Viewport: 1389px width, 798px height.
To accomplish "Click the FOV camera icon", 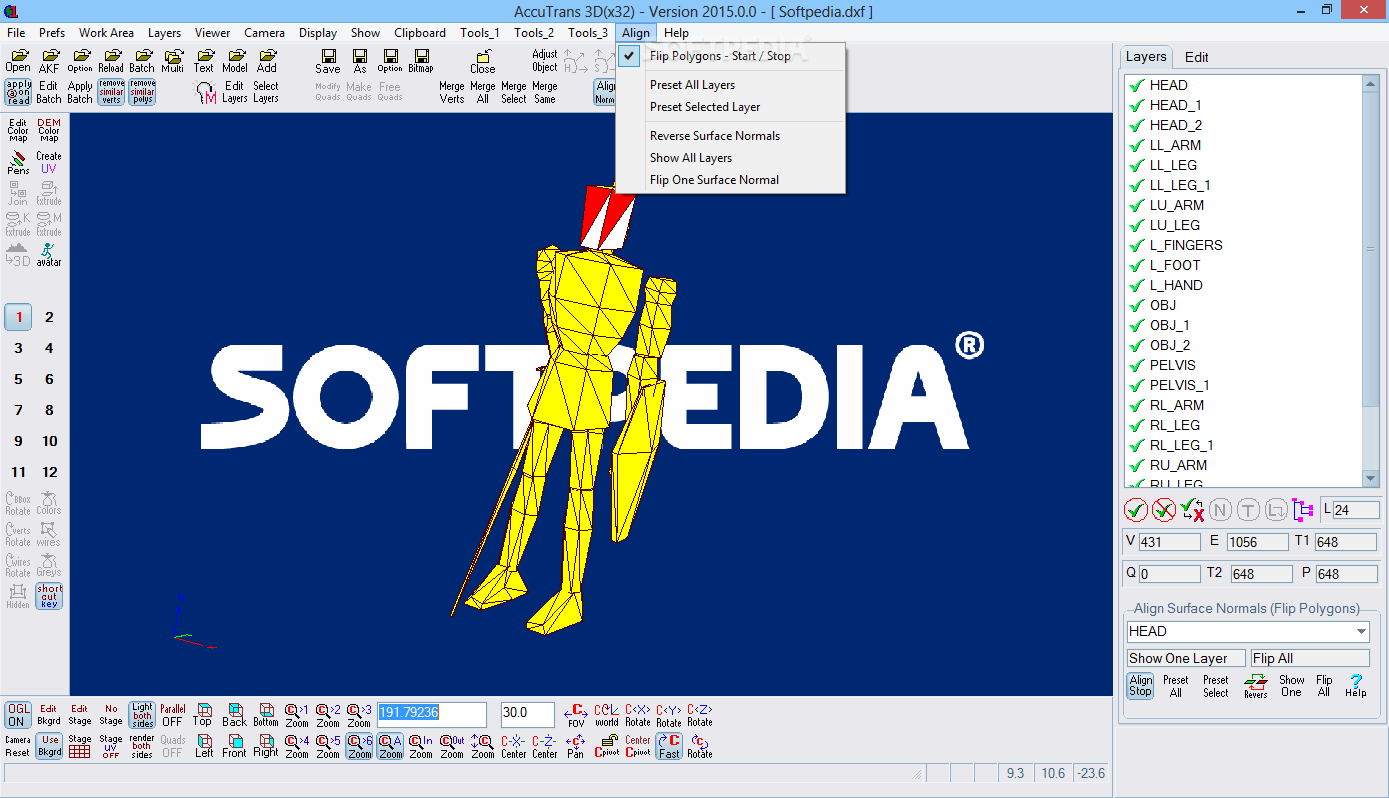I will (576, 714).
